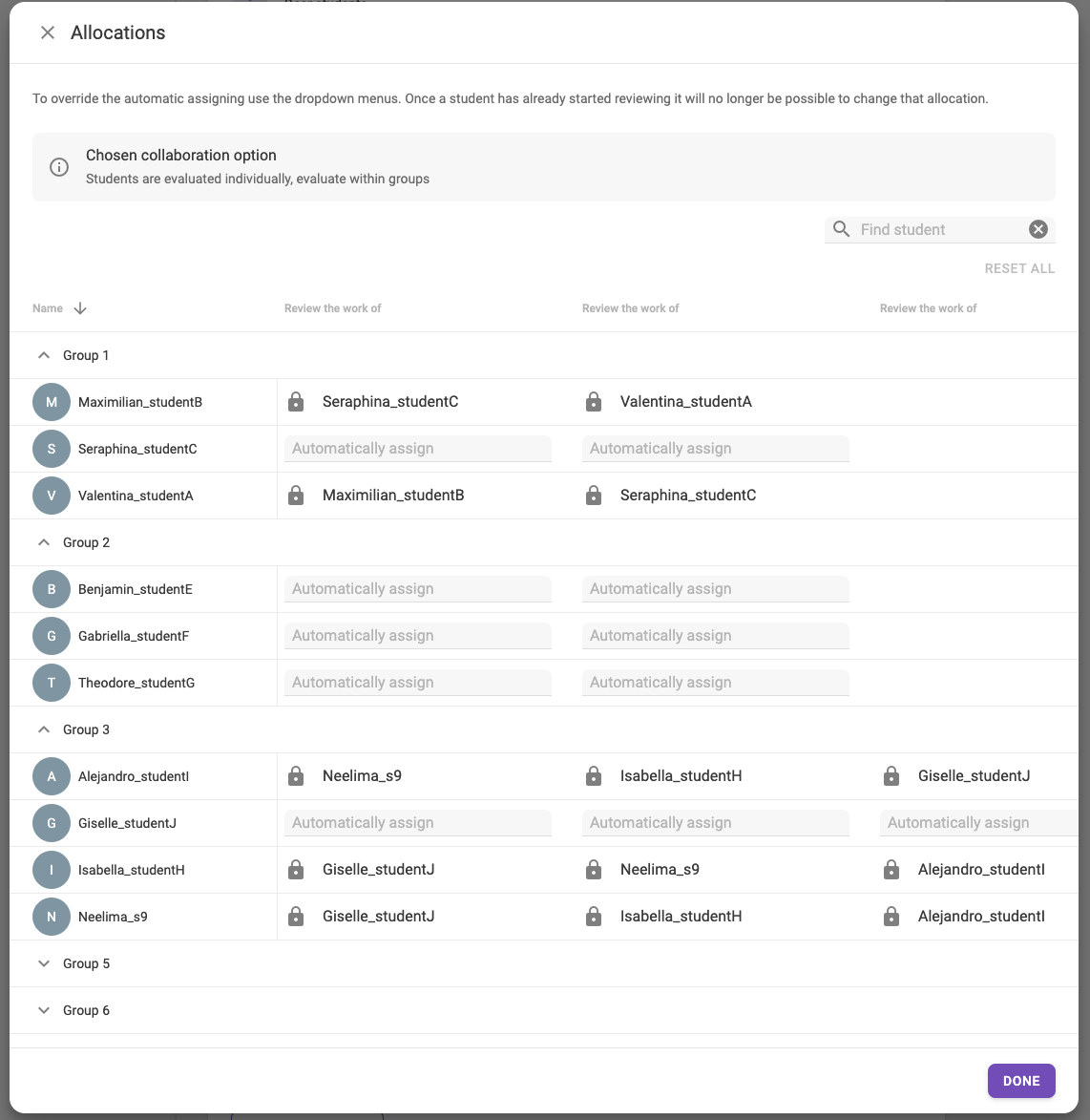
Task: Clear the Find student search field
Action: point(1038,229)
